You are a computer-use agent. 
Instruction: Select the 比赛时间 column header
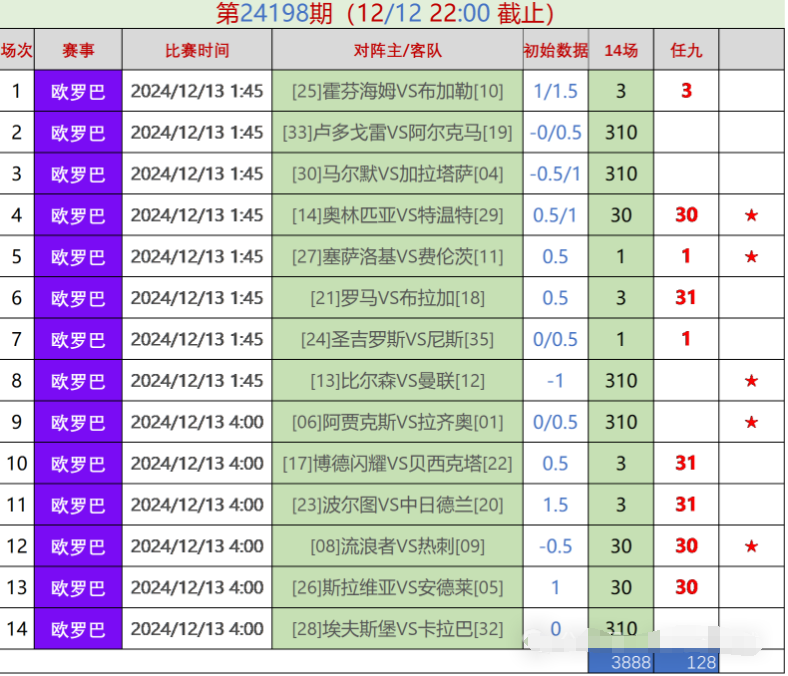[197, 50]
